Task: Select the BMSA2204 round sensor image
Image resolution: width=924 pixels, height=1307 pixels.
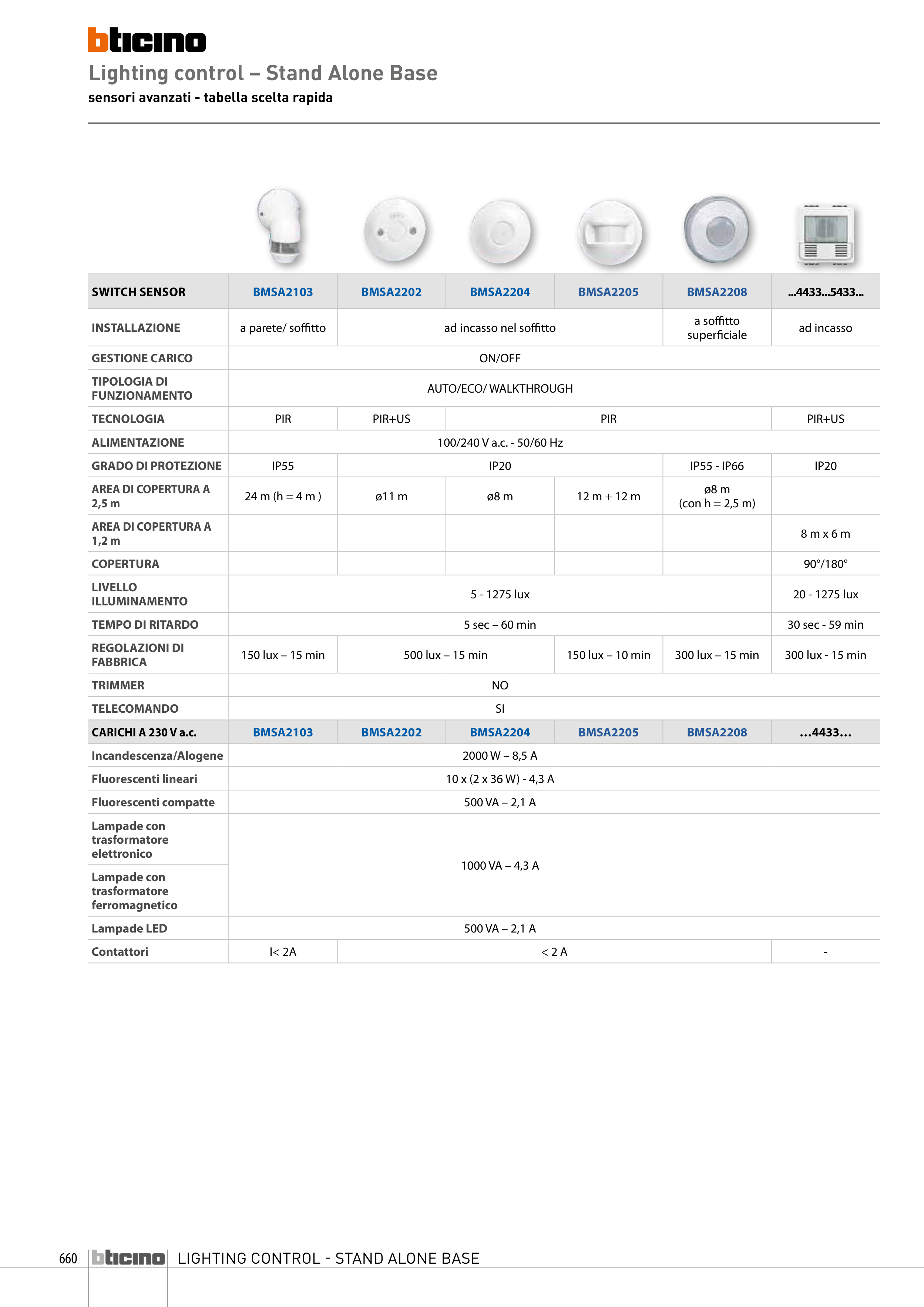Action: (x=500, y=232)
